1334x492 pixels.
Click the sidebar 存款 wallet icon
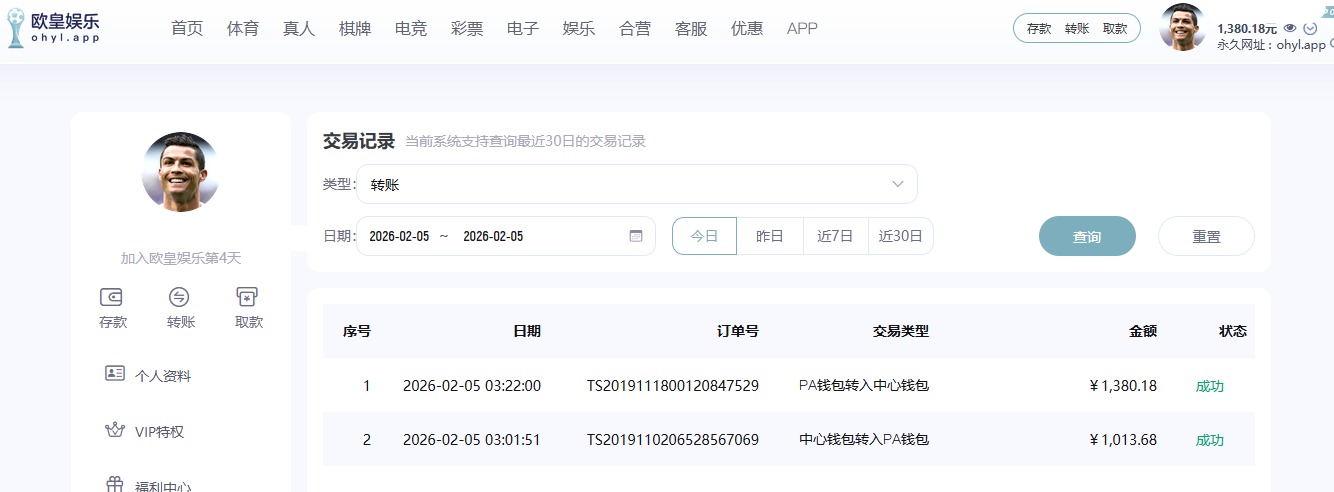coord(112,297)
